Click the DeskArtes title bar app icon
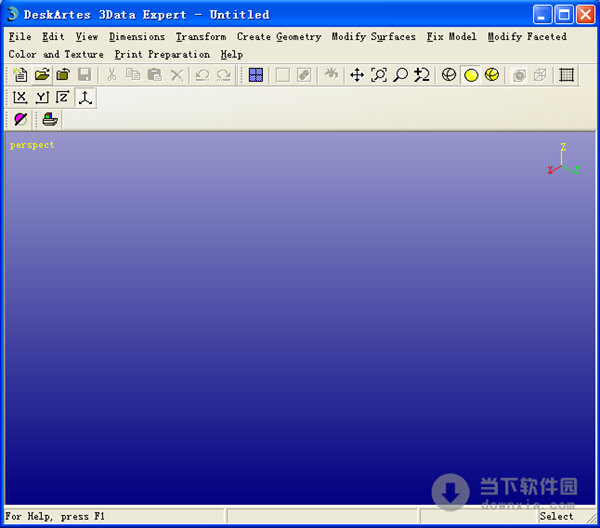This screenshot has height=528, width=600. click(x=13, y=15)
